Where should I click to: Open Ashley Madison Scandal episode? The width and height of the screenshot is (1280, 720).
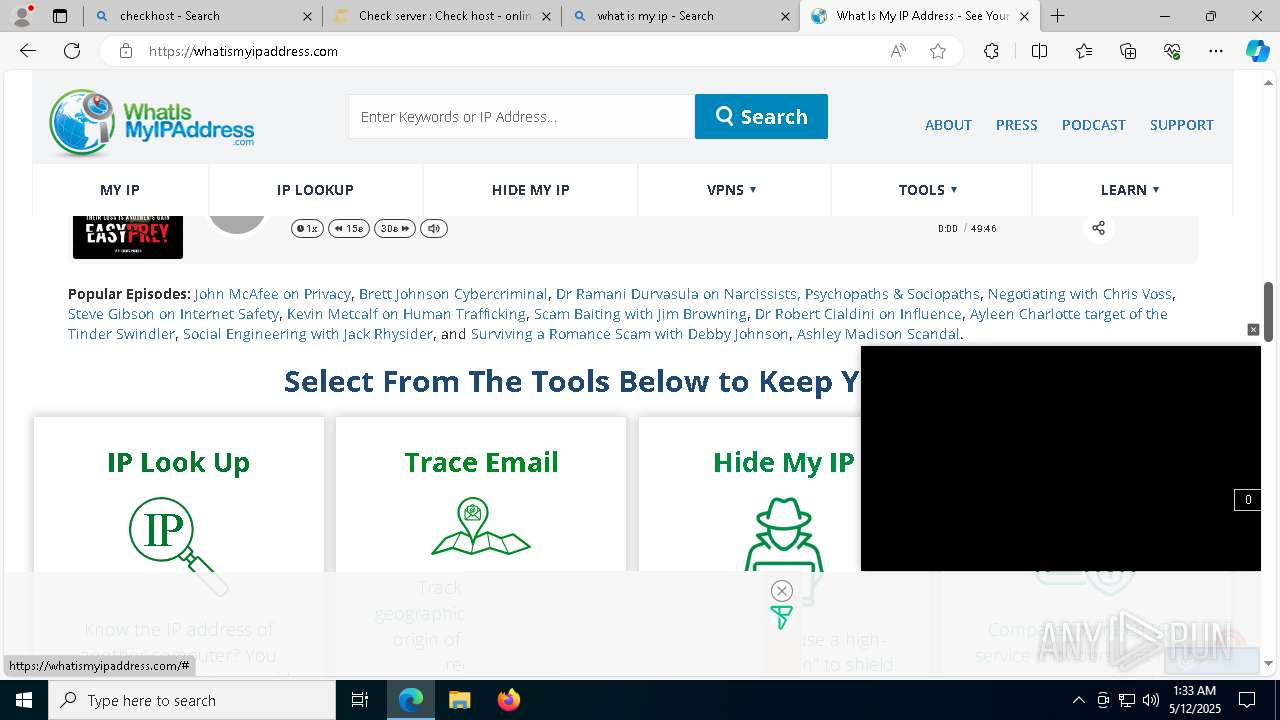coord(878,334)
